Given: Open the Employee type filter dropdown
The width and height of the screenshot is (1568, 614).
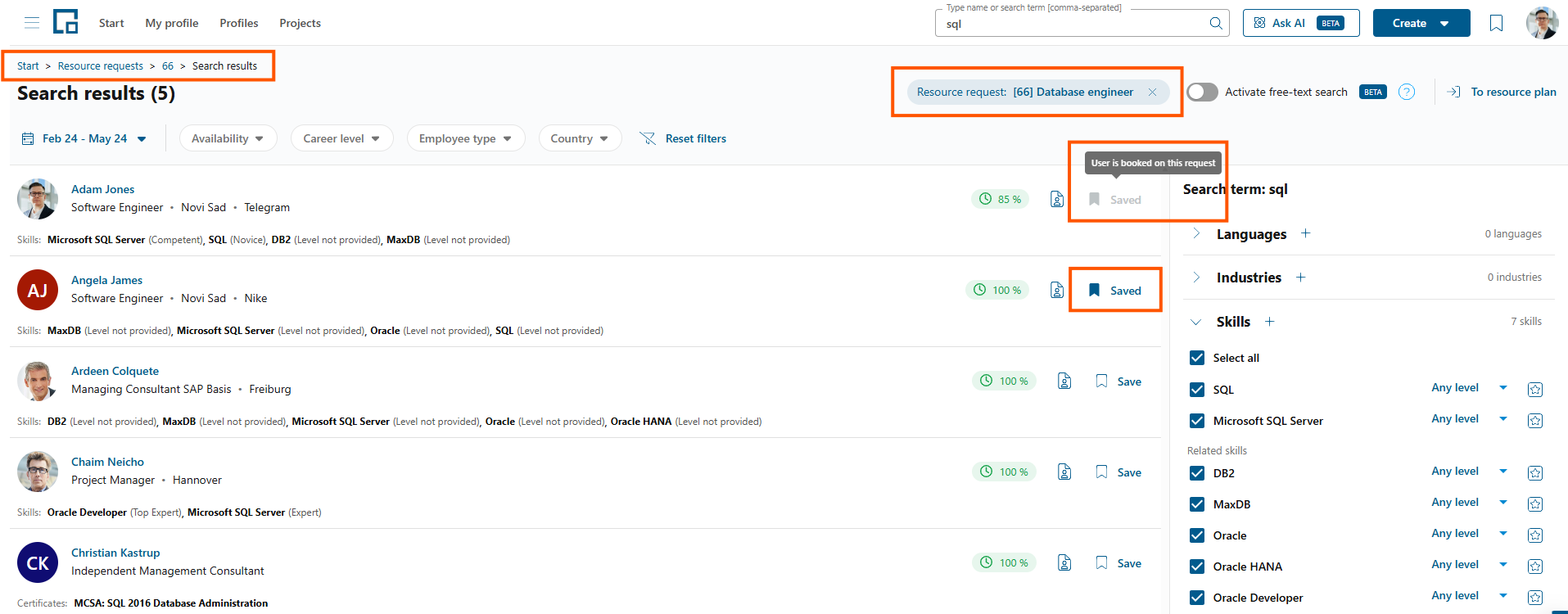Looking at the screenshot, I should point(465,138).
